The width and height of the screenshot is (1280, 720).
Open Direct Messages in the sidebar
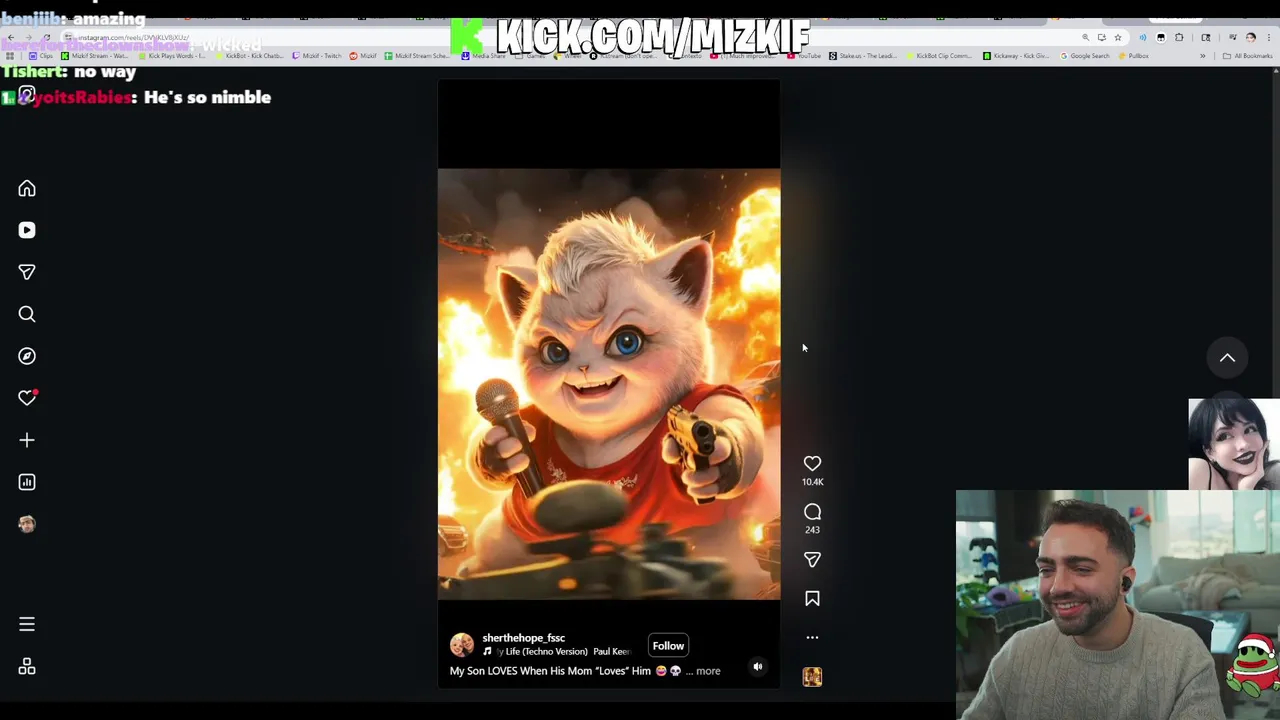coord(27,272)
